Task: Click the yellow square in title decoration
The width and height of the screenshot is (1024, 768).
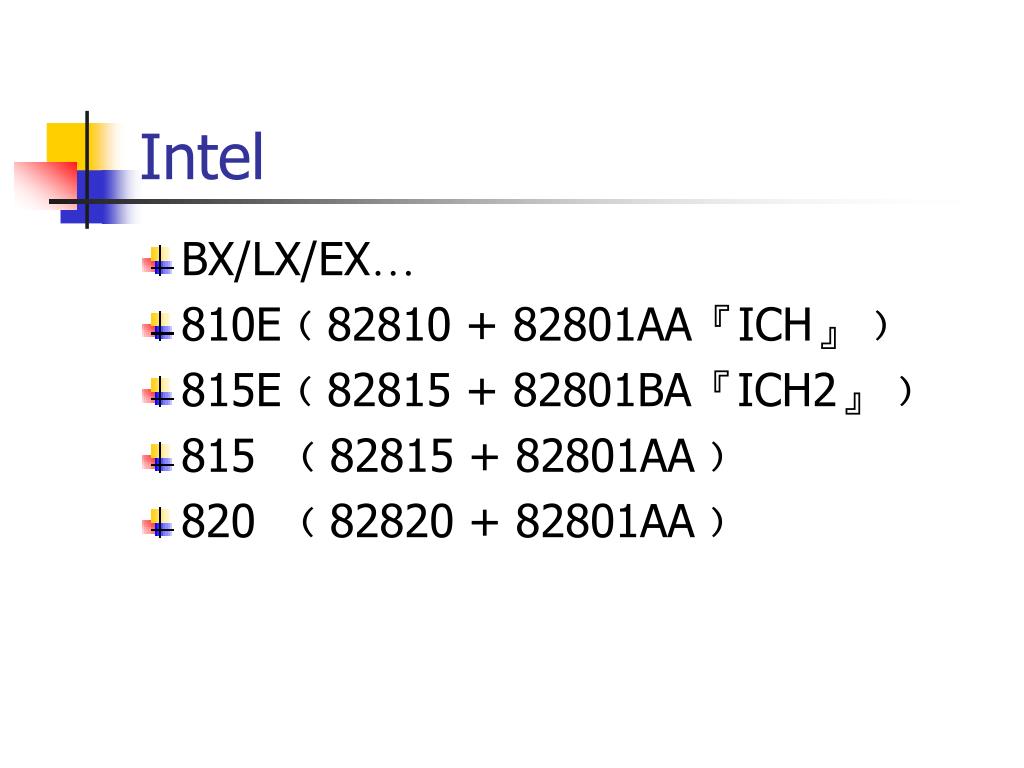Action: pyautogui.click(x=67, y=147)
